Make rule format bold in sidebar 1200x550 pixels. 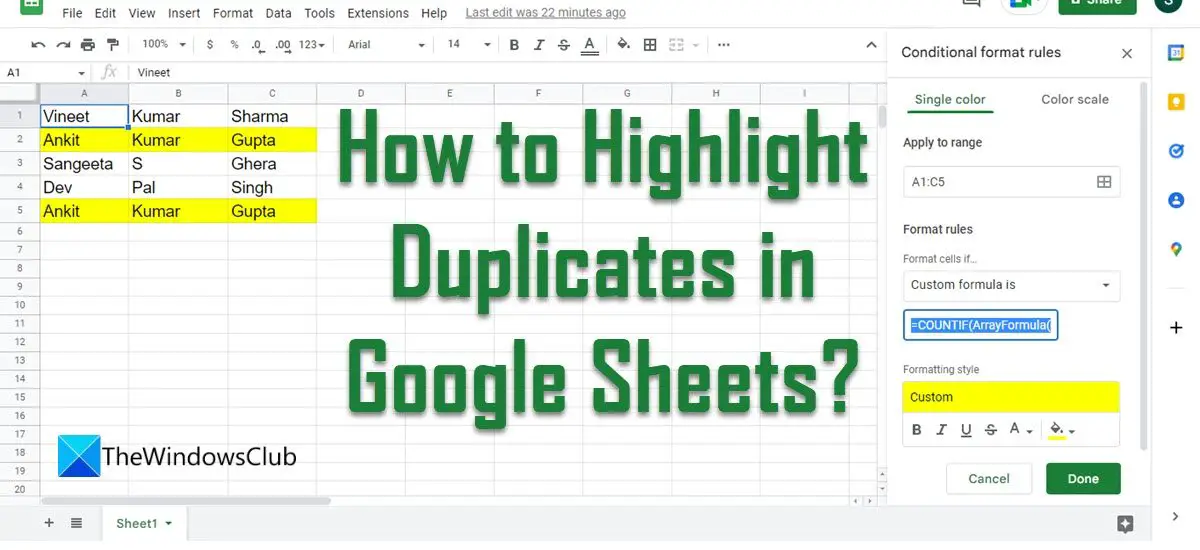[916, 430]
